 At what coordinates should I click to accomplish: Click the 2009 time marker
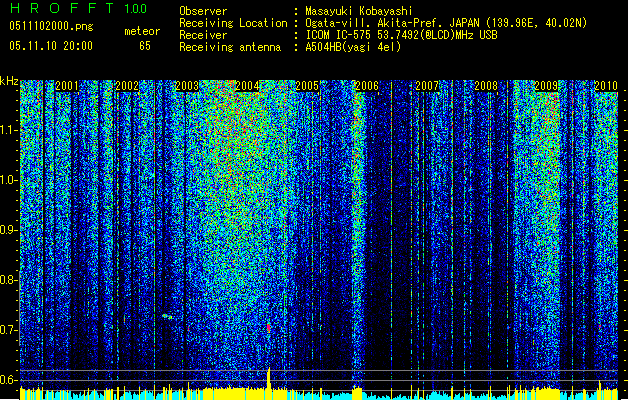point(546,85)
